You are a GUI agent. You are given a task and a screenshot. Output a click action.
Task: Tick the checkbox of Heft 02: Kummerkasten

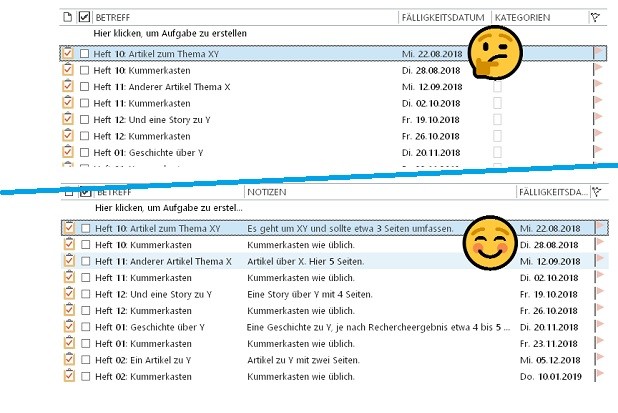tap(86, 376)
